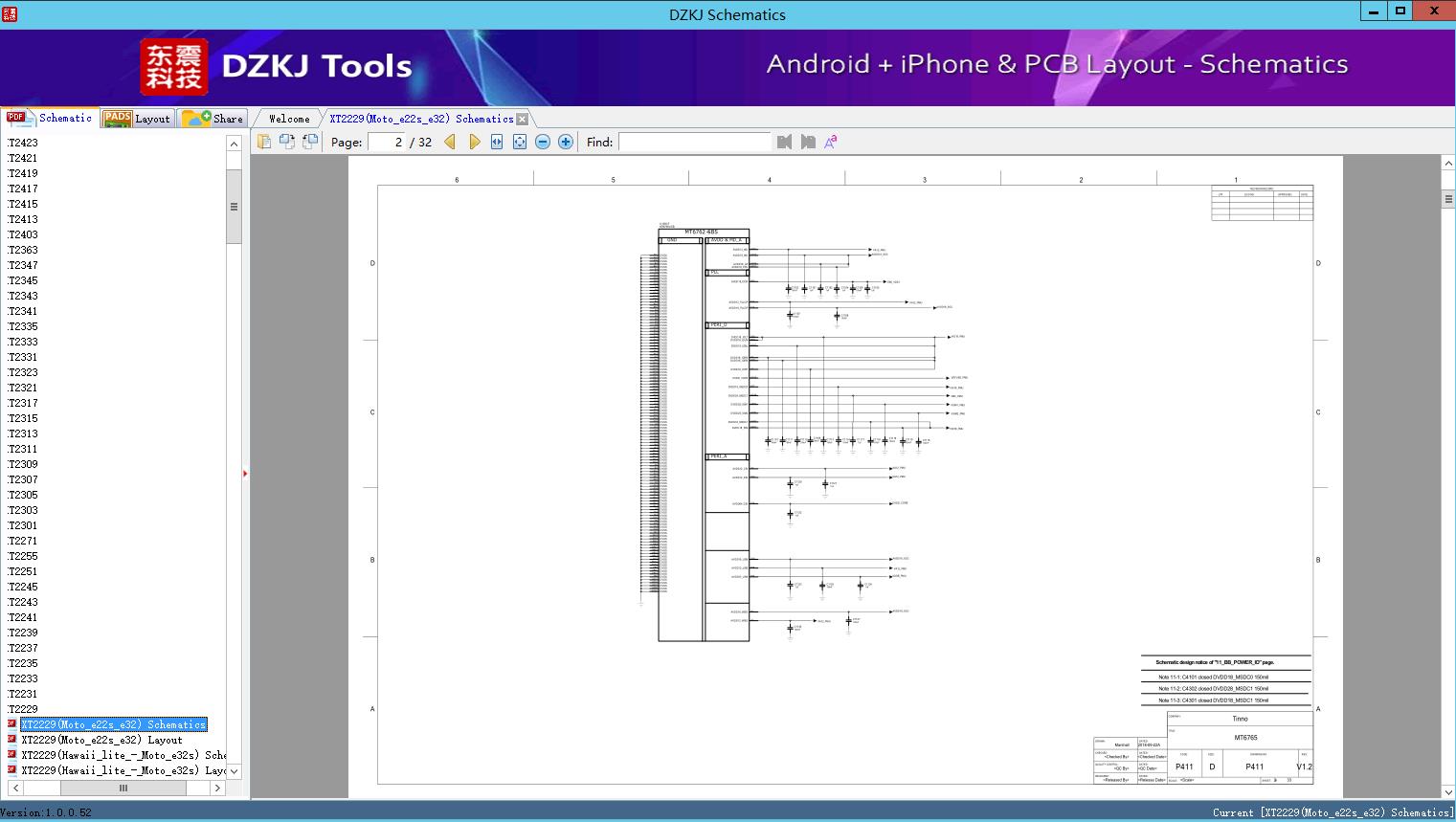Image resolution: width=1456 pixels, height=822 pixels.
Task: Zoom out with the minus icon
Action: coord(543,142)
